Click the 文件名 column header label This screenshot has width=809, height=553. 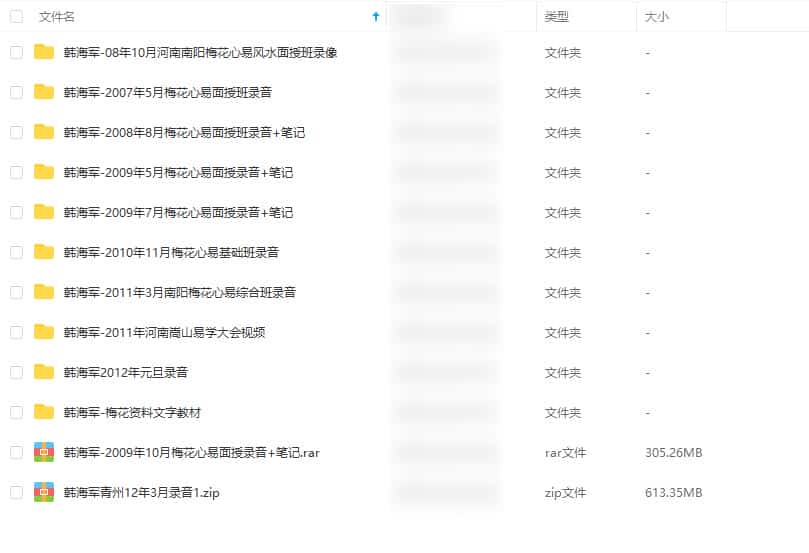[56, 17]
